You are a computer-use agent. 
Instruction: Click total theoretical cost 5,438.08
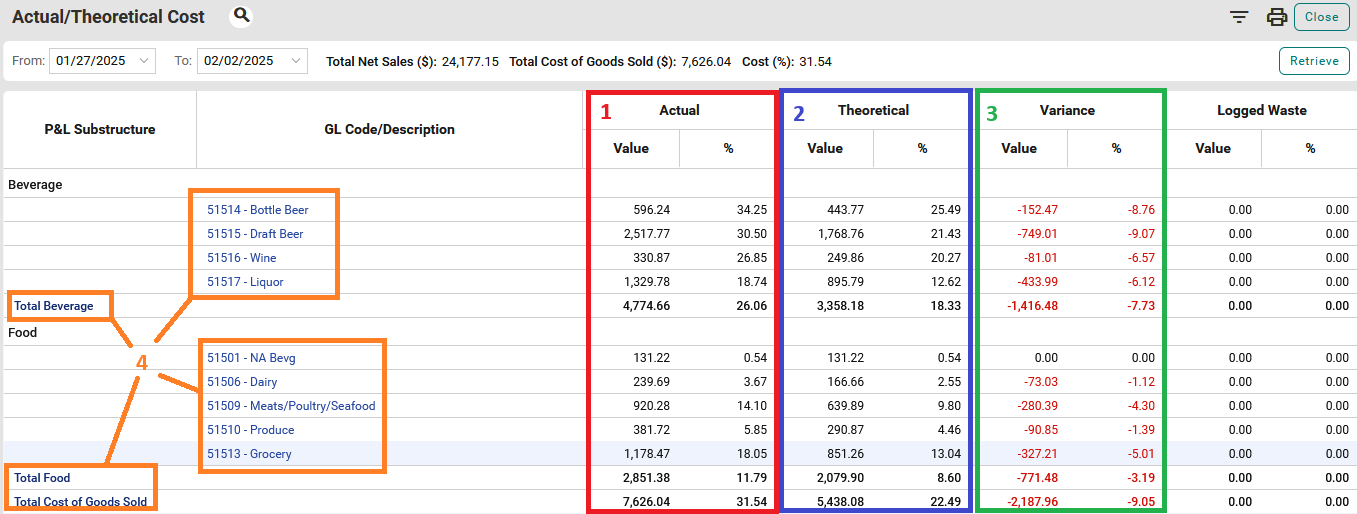[840, 502]
